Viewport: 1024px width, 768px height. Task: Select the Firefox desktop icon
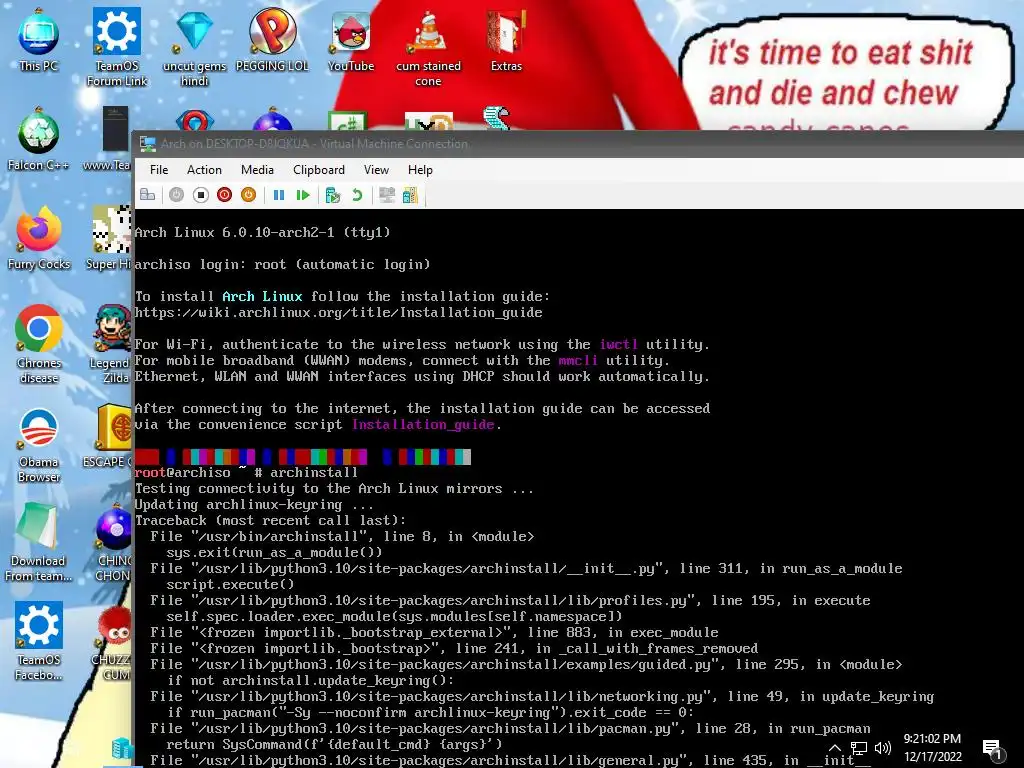[x=39, y=238]
